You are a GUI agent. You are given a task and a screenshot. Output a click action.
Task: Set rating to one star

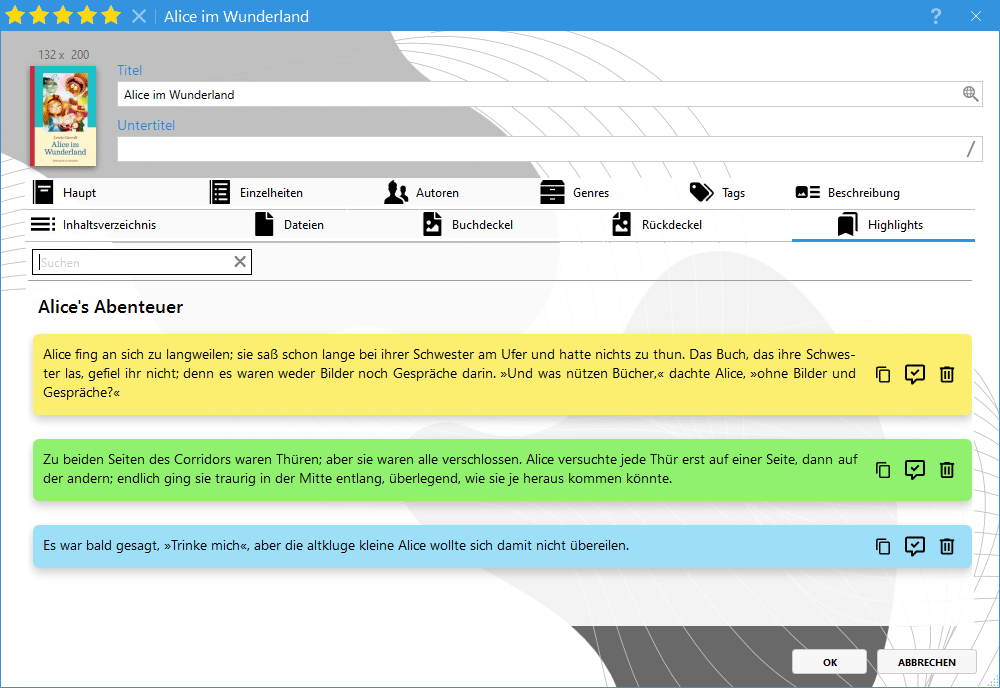point(15,16)
